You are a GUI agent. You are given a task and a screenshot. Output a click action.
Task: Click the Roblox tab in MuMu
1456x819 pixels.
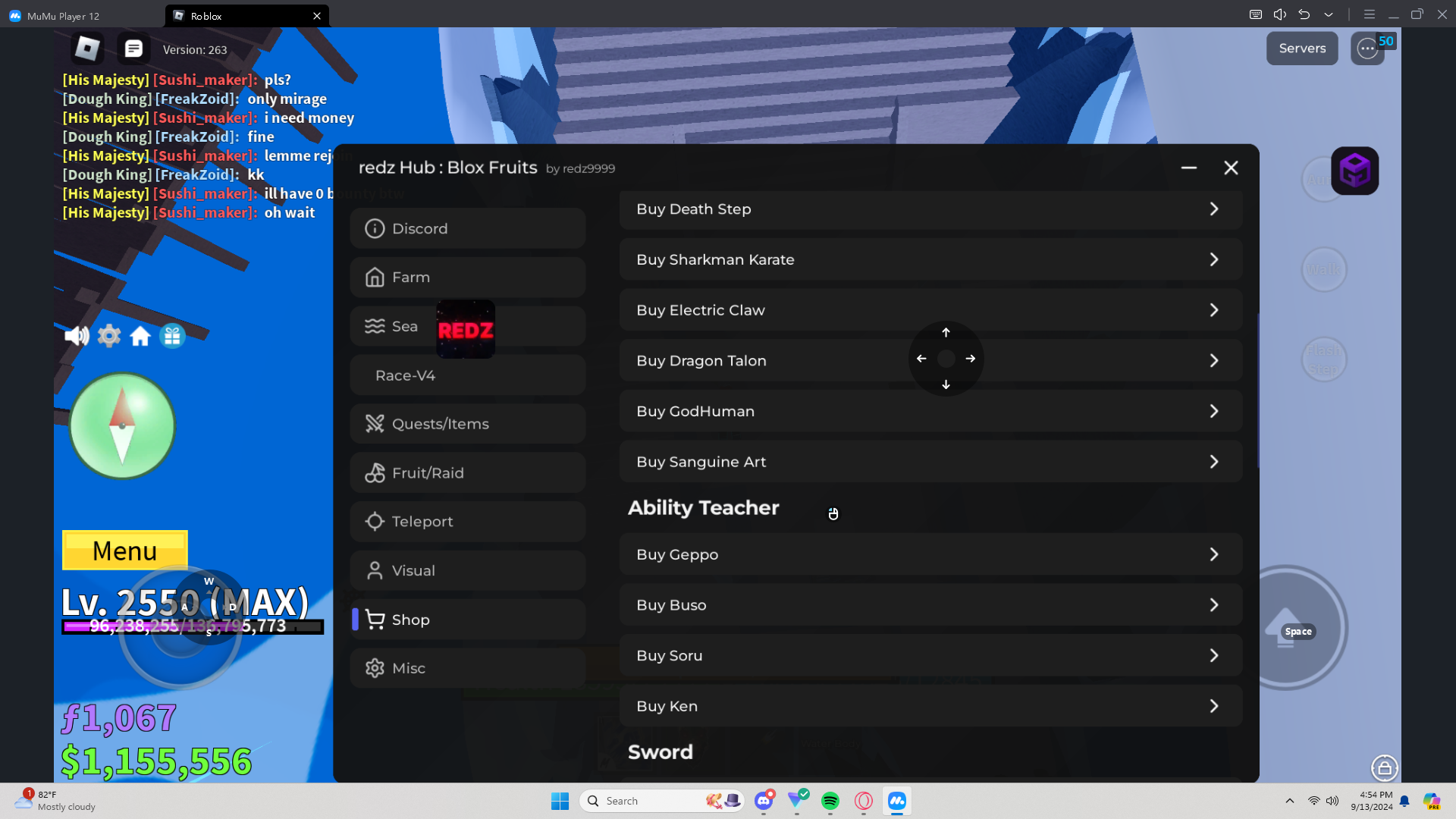tap(247, 16)
